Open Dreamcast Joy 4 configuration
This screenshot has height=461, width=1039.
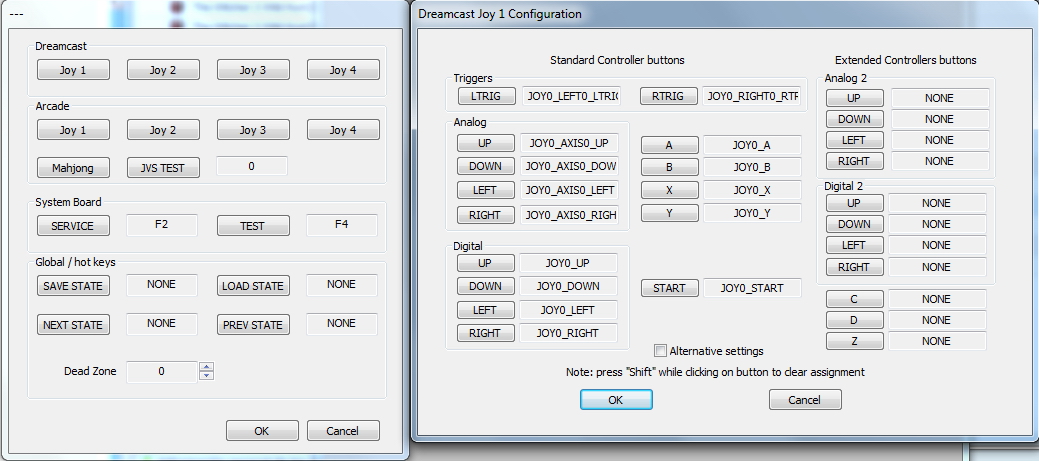(x=343, y=70)
